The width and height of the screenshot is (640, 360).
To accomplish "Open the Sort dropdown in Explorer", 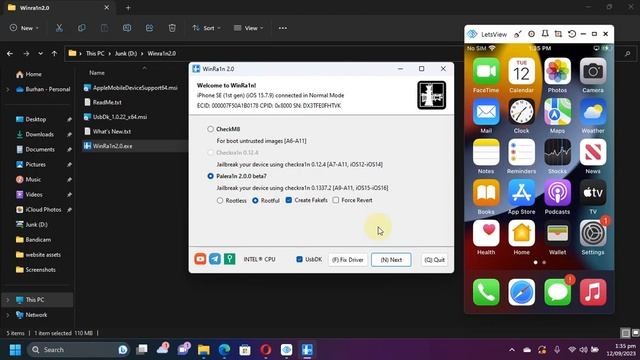I will click(x=207, y=28).
